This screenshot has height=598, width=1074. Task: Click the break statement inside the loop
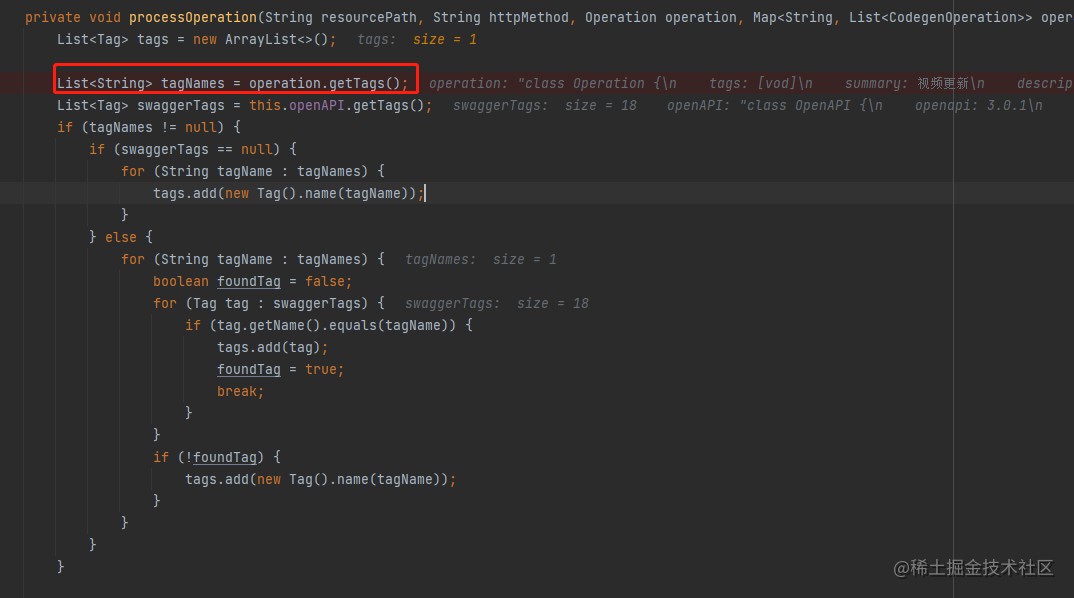(x=240, y=391)
